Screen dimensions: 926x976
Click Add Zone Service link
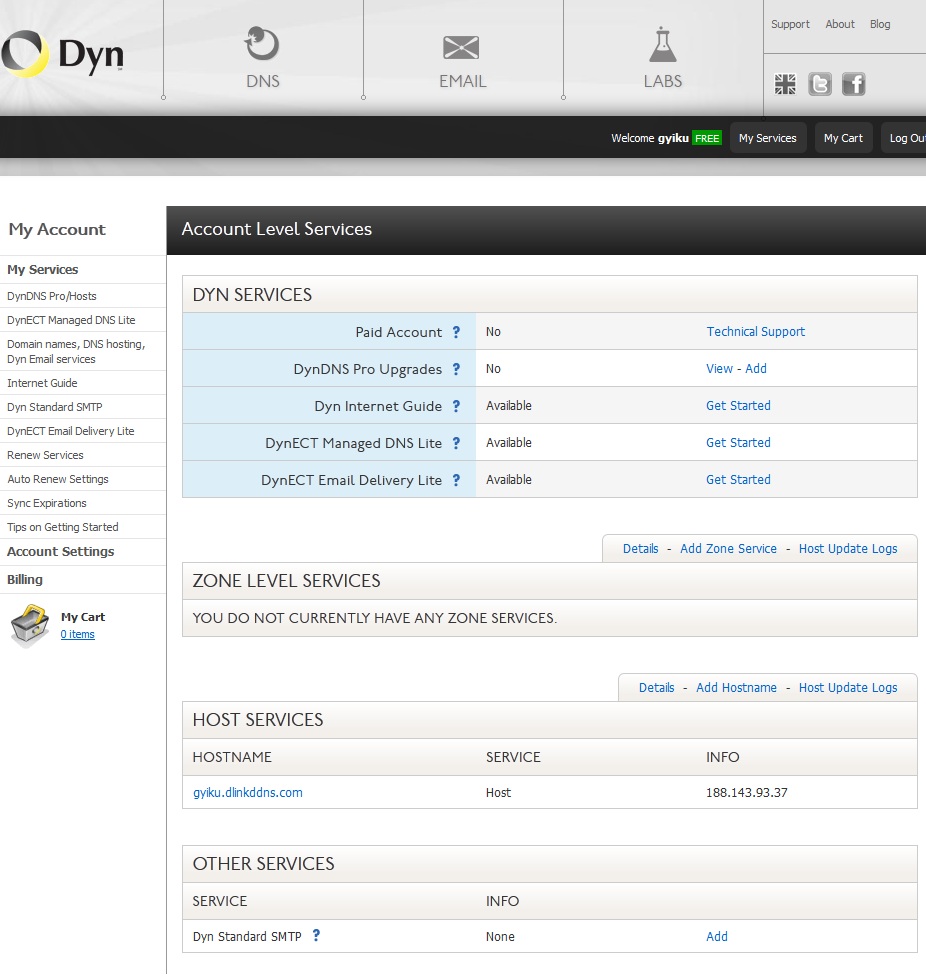coord(728,548)
